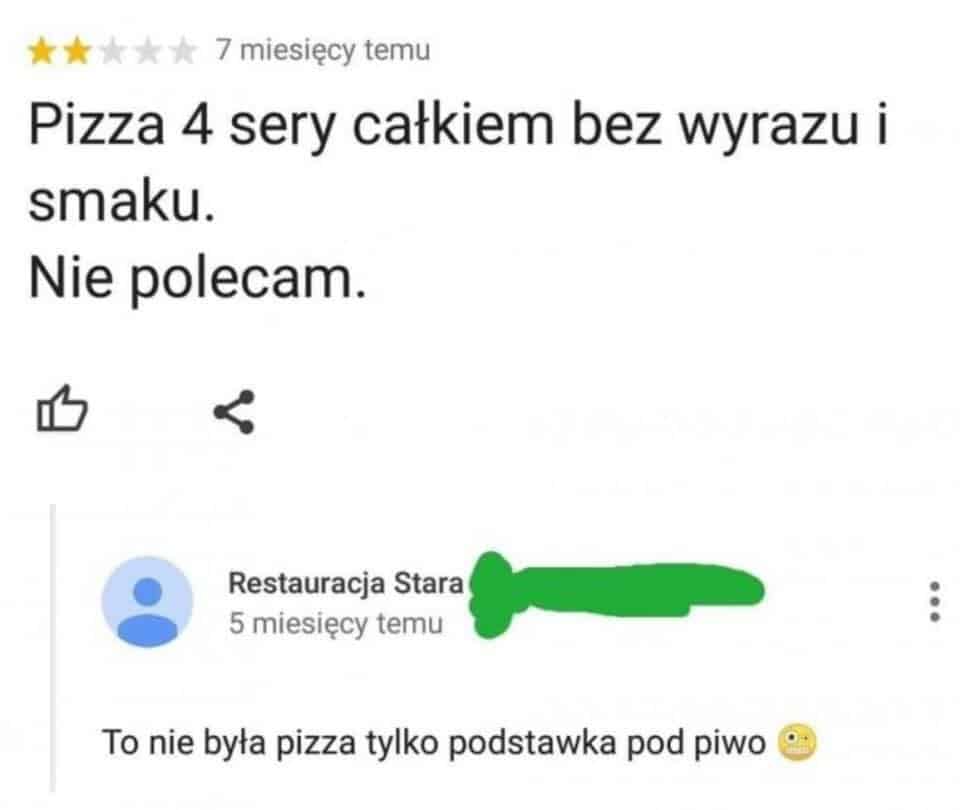Click the "5 miesięcy temu" reply timestamp
Screen dimensions: 960x810
point(336,623)
